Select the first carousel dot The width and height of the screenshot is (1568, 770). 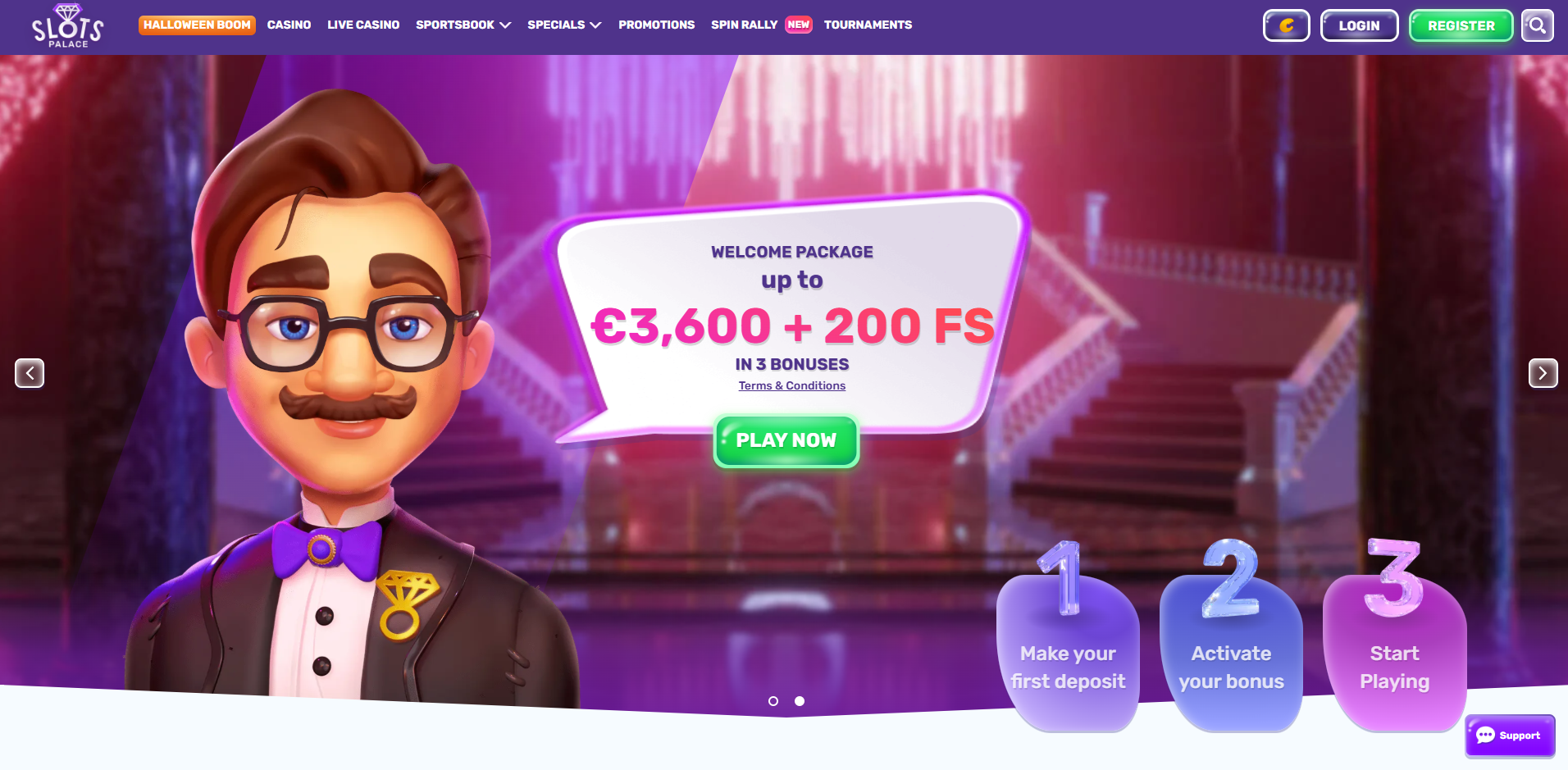pos(773,701)
